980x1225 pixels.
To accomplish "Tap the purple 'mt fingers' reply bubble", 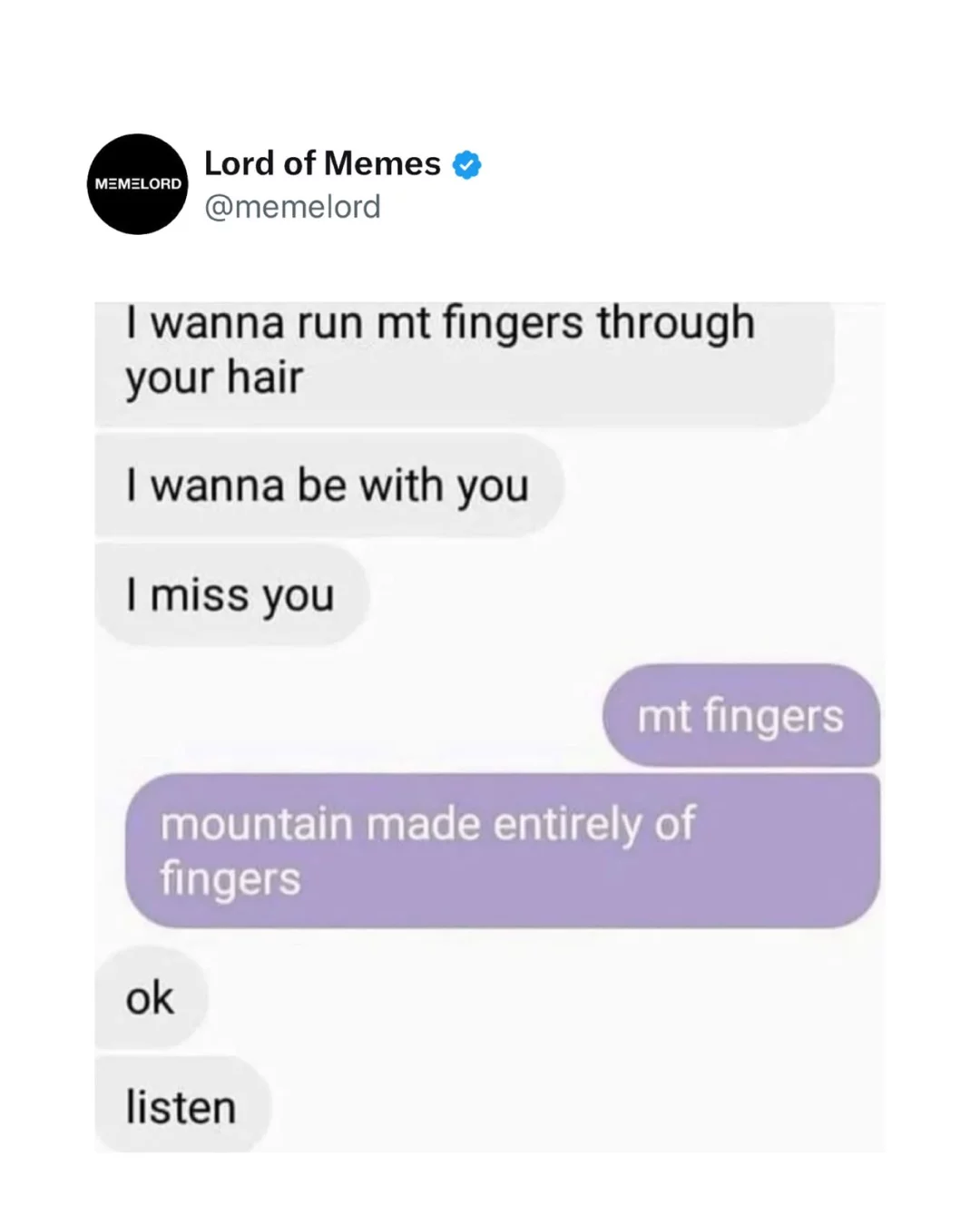I will [741, 715].
